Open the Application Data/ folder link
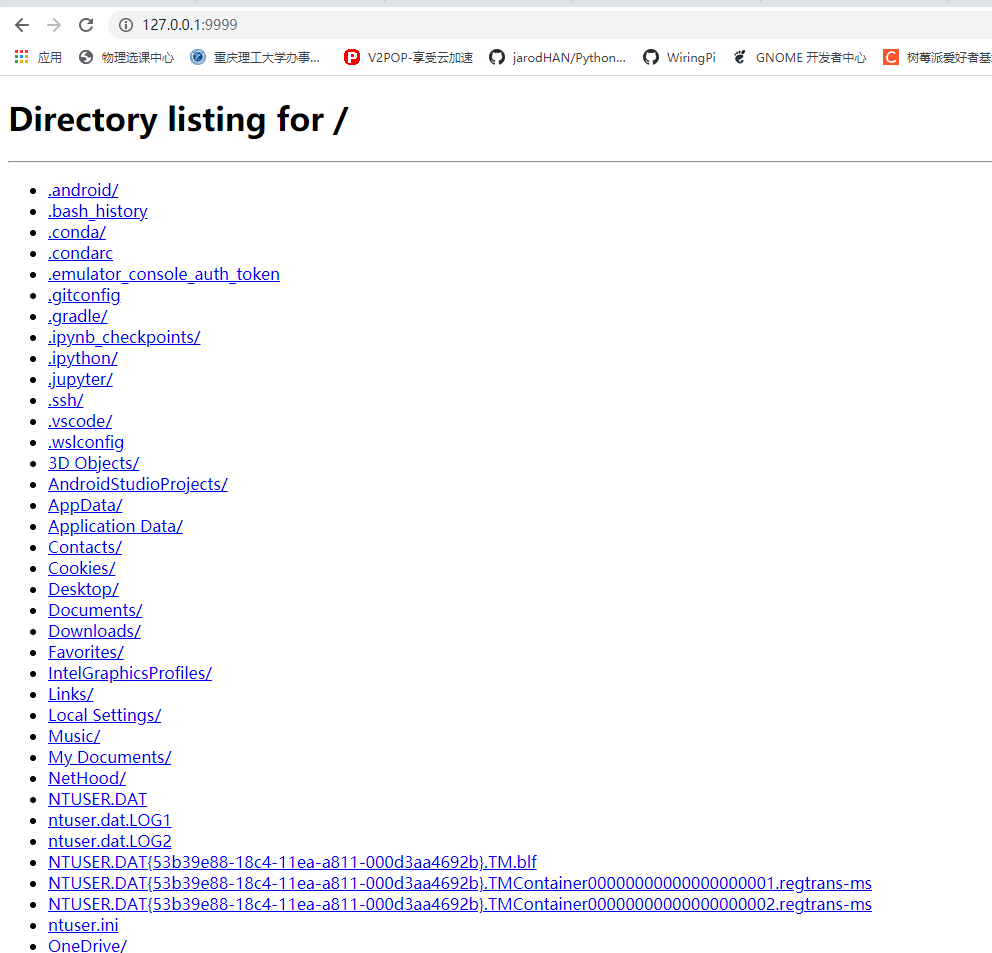The width and height of the screenshot is (992, 953). [115, 526]
